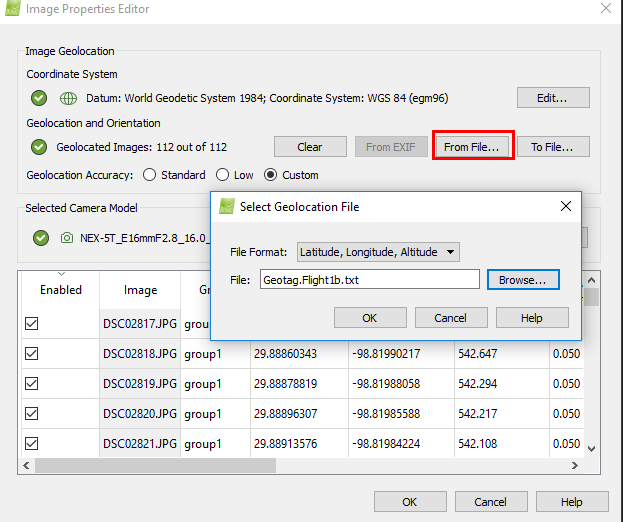Uncheck the Enabled box for DSC02818.JPG
The image size is (623, 522).
pyautogui.click(x=31, y=354)
